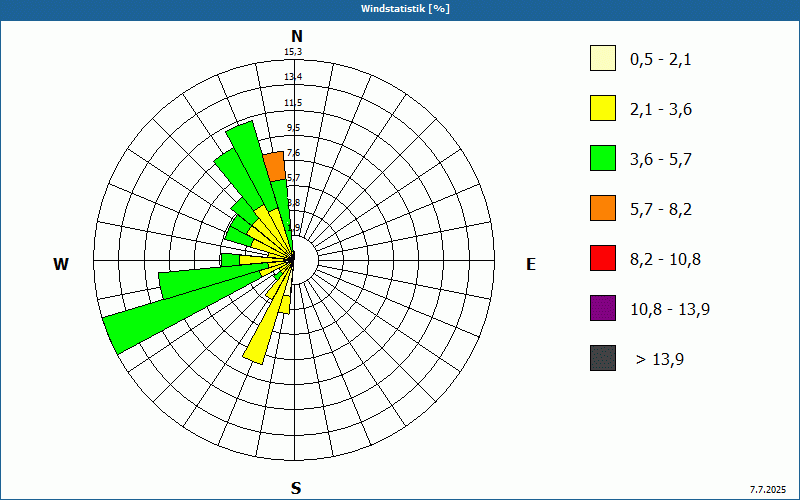Click the 7.7.2025 date stamp
Image resolution: width=800 pixels, height=500 pixels.
click(x=768, y=490)
